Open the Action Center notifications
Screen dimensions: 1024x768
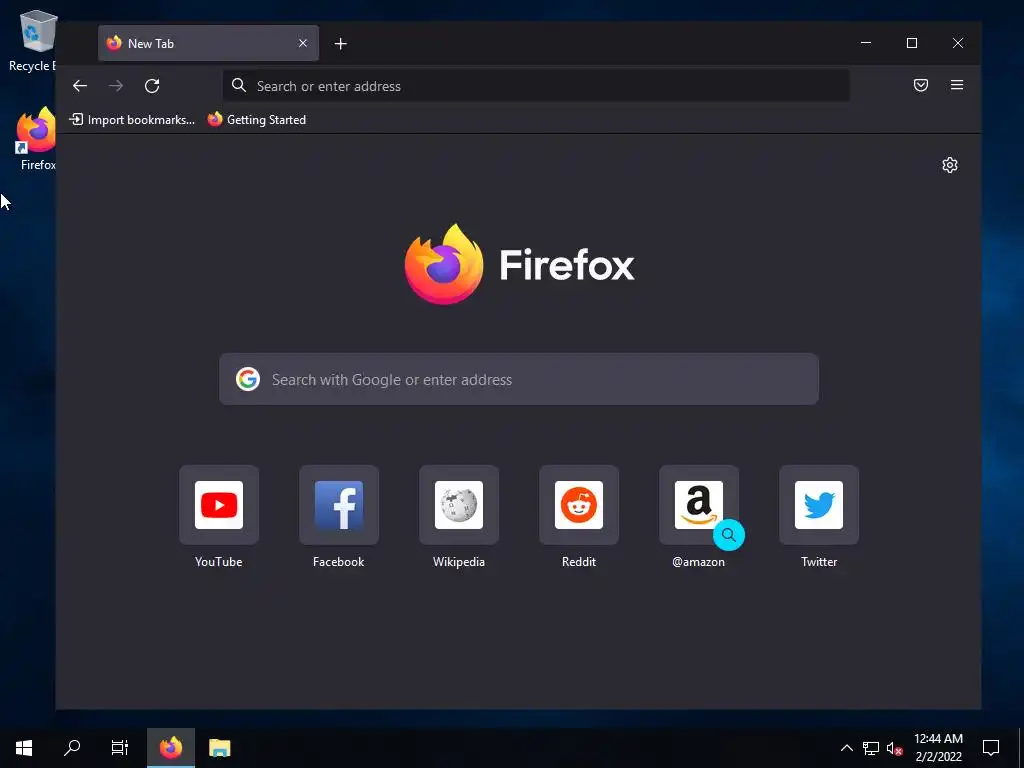click(x=991, y=748)
